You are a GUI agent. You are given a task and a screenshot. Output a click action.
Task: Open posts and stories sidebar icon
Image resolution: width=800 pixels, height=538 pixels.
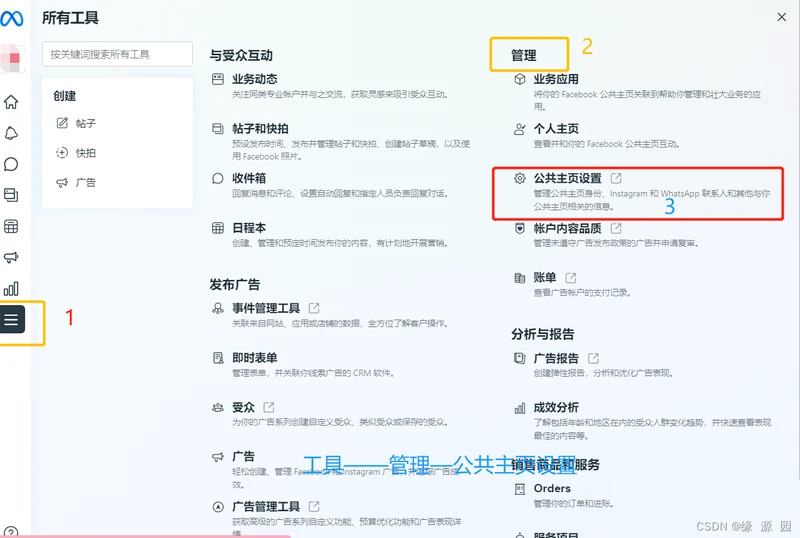[x=11, y=195]
